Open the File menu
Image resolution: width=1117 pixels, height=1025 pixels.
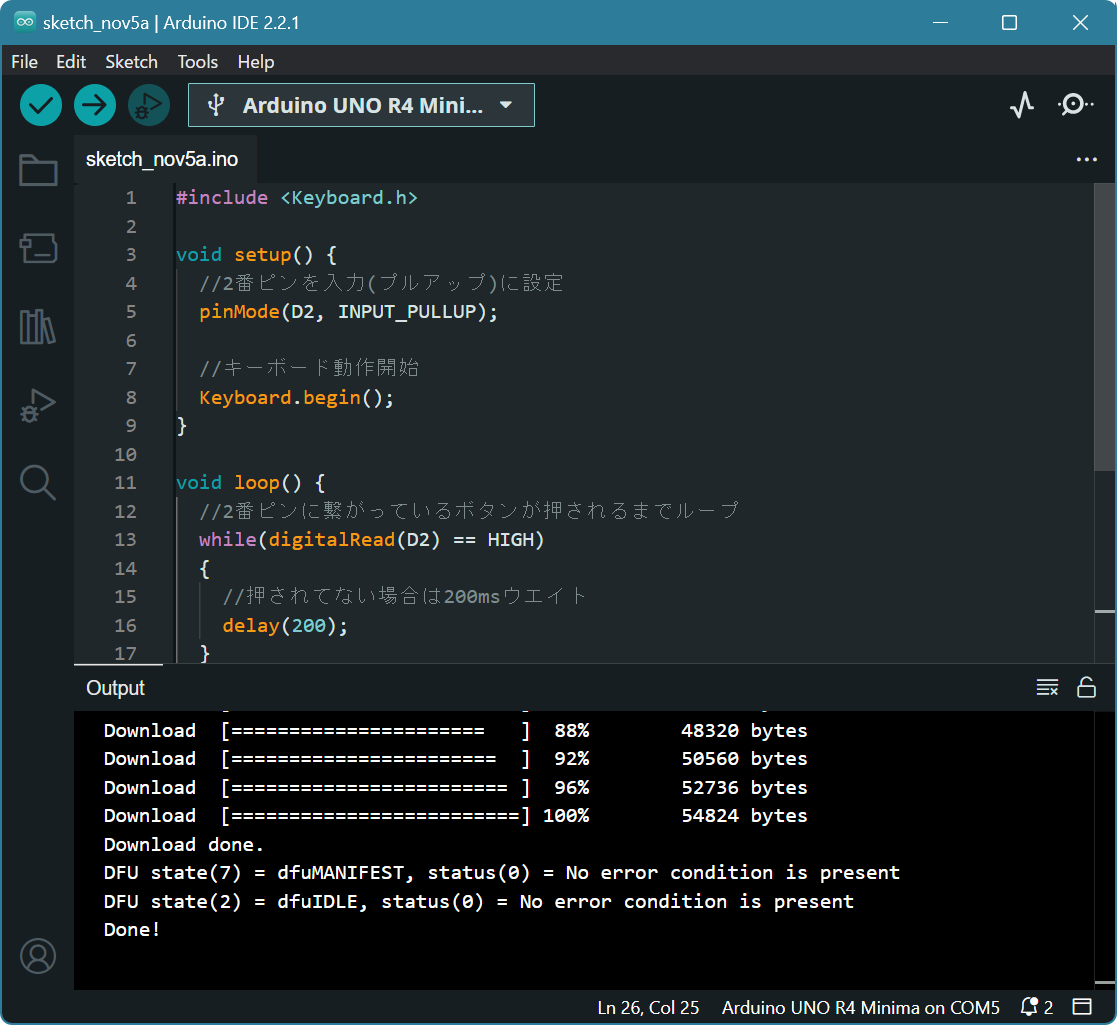(24, 62)
